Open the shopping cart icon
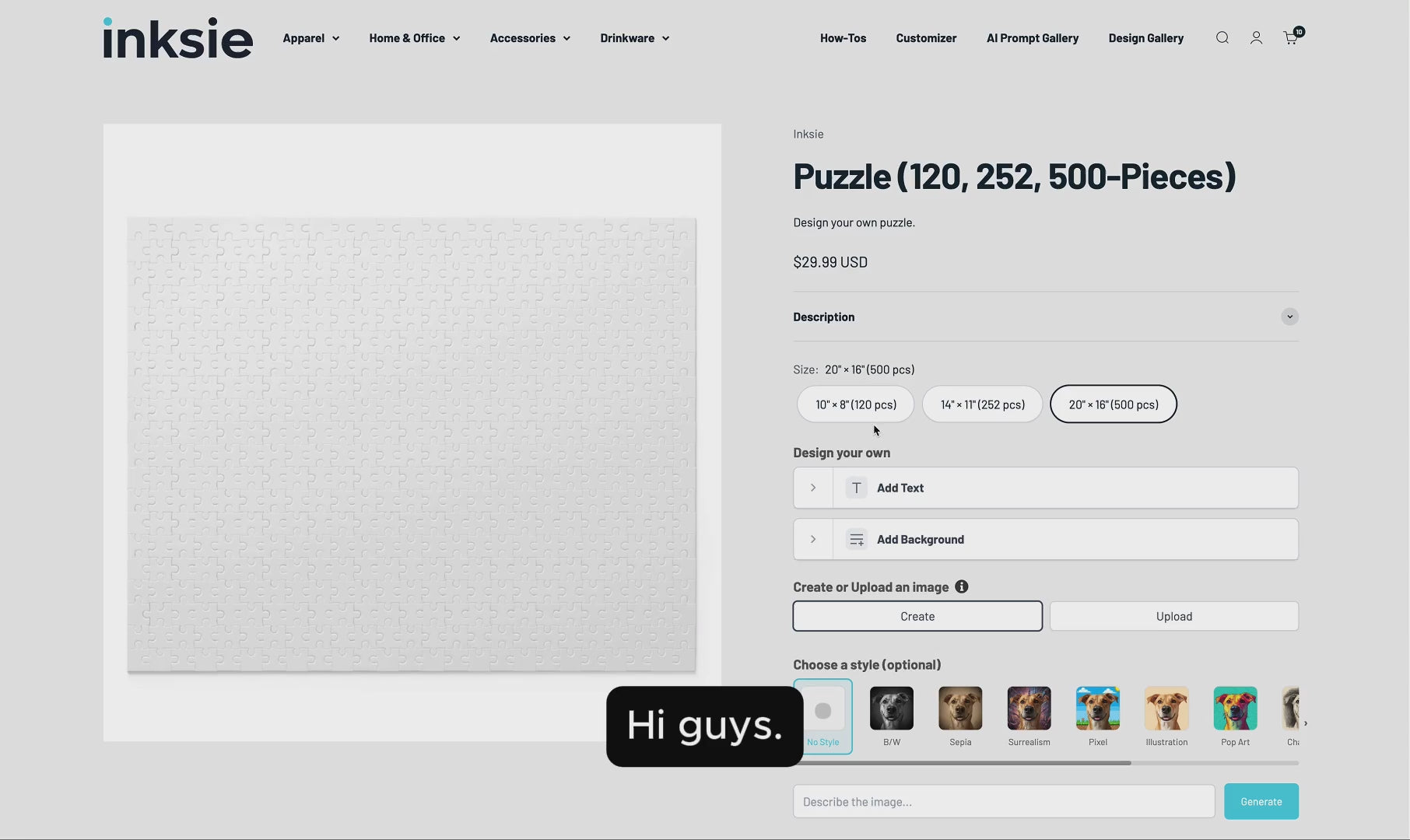Viewport: 1410px width, 840px height. point(1290,38)
